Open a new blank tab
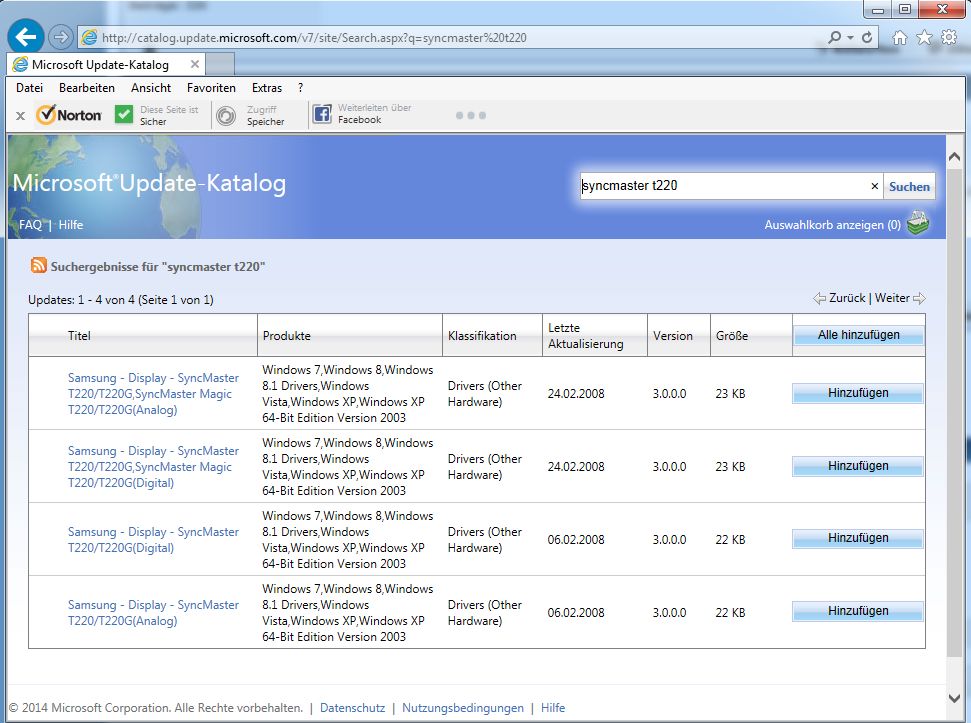The image size is (971, 723). (x=220, y=64)
